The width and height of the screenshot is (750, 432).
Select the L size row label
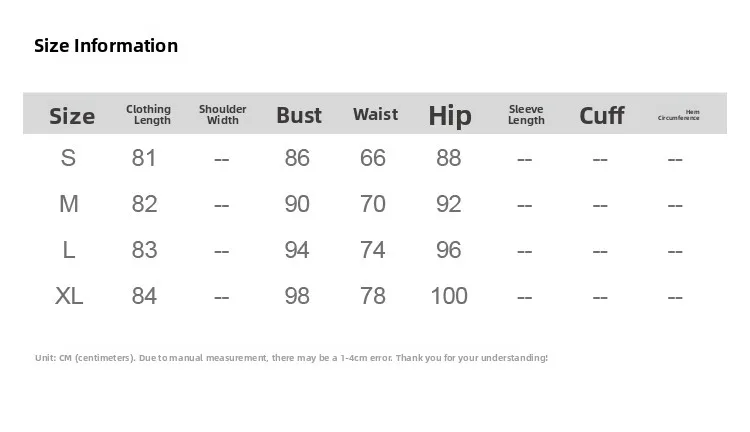coord(69,250)
